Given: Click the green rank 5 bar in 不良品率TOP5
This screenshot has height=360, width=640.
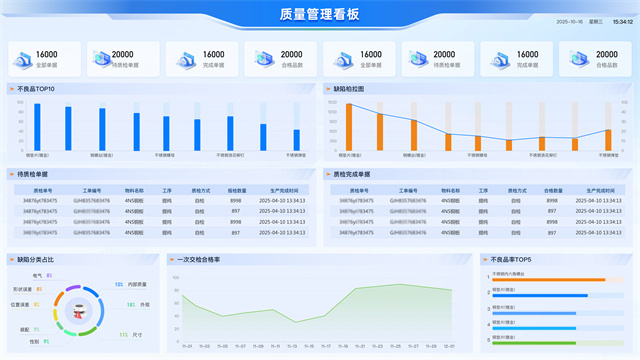Looking at the screenshot, I should coord(534,343).
